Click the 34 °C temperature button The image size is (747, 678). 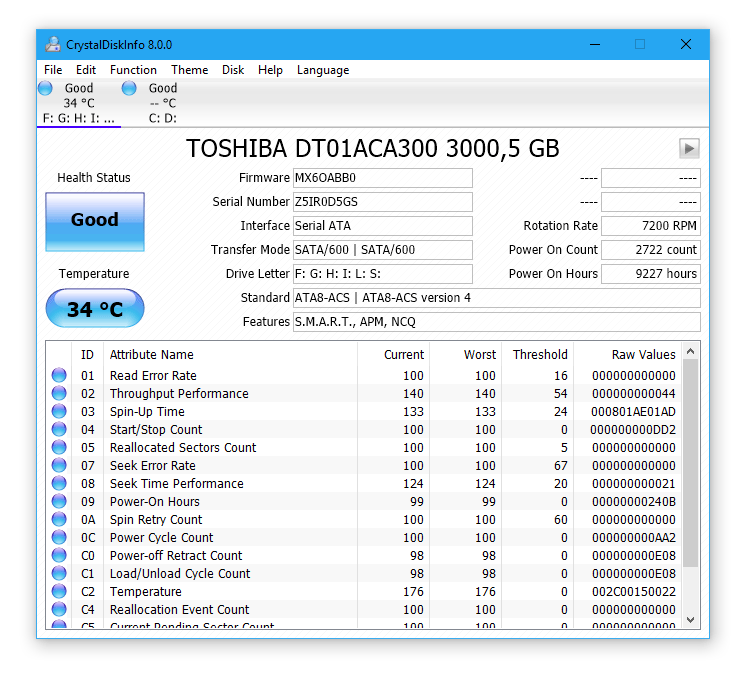coord(95,308)
